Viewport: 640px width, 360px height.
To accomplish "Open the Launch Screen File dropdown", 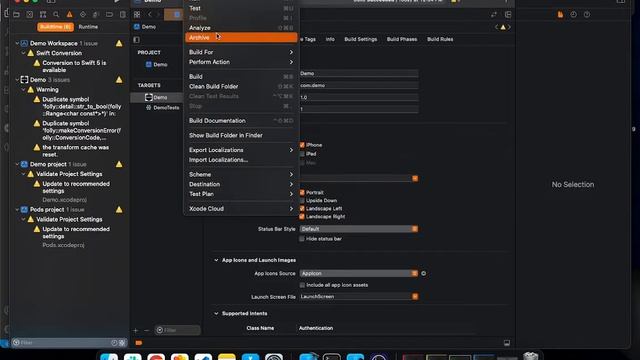I will click(359, 297).
